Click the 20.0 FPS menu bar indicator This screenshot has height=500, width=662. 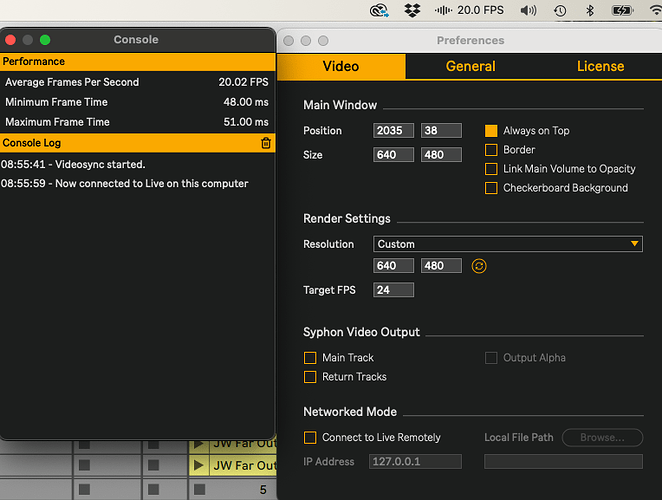(469, 10)
